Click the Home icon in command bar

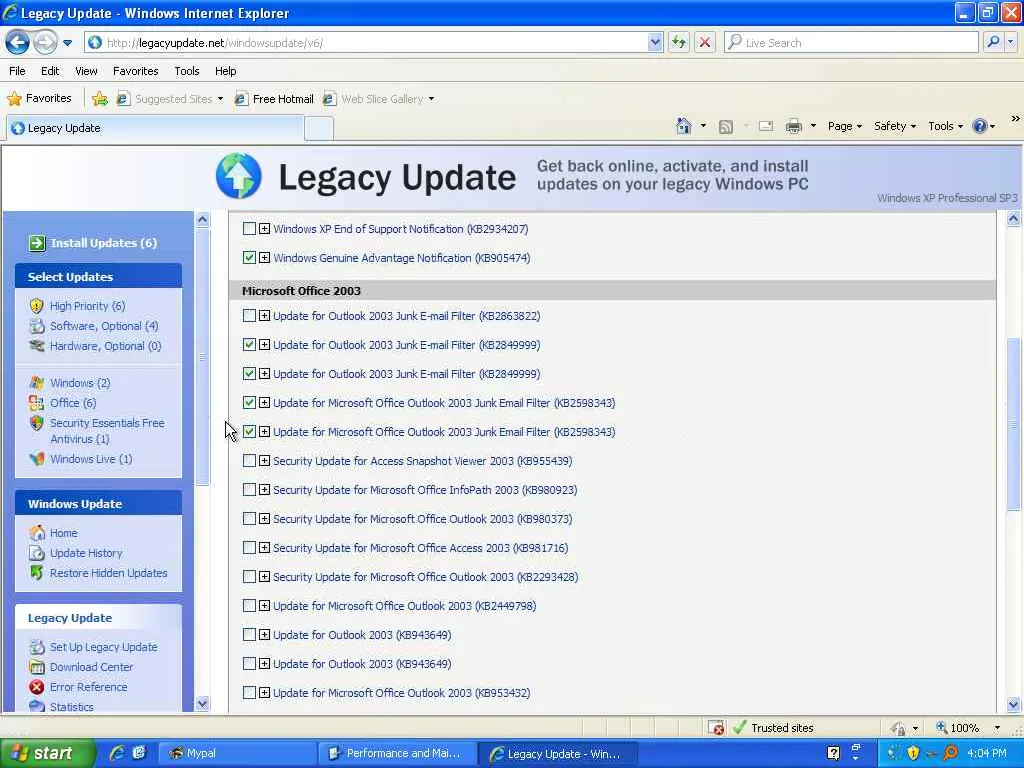coord(684,126)
